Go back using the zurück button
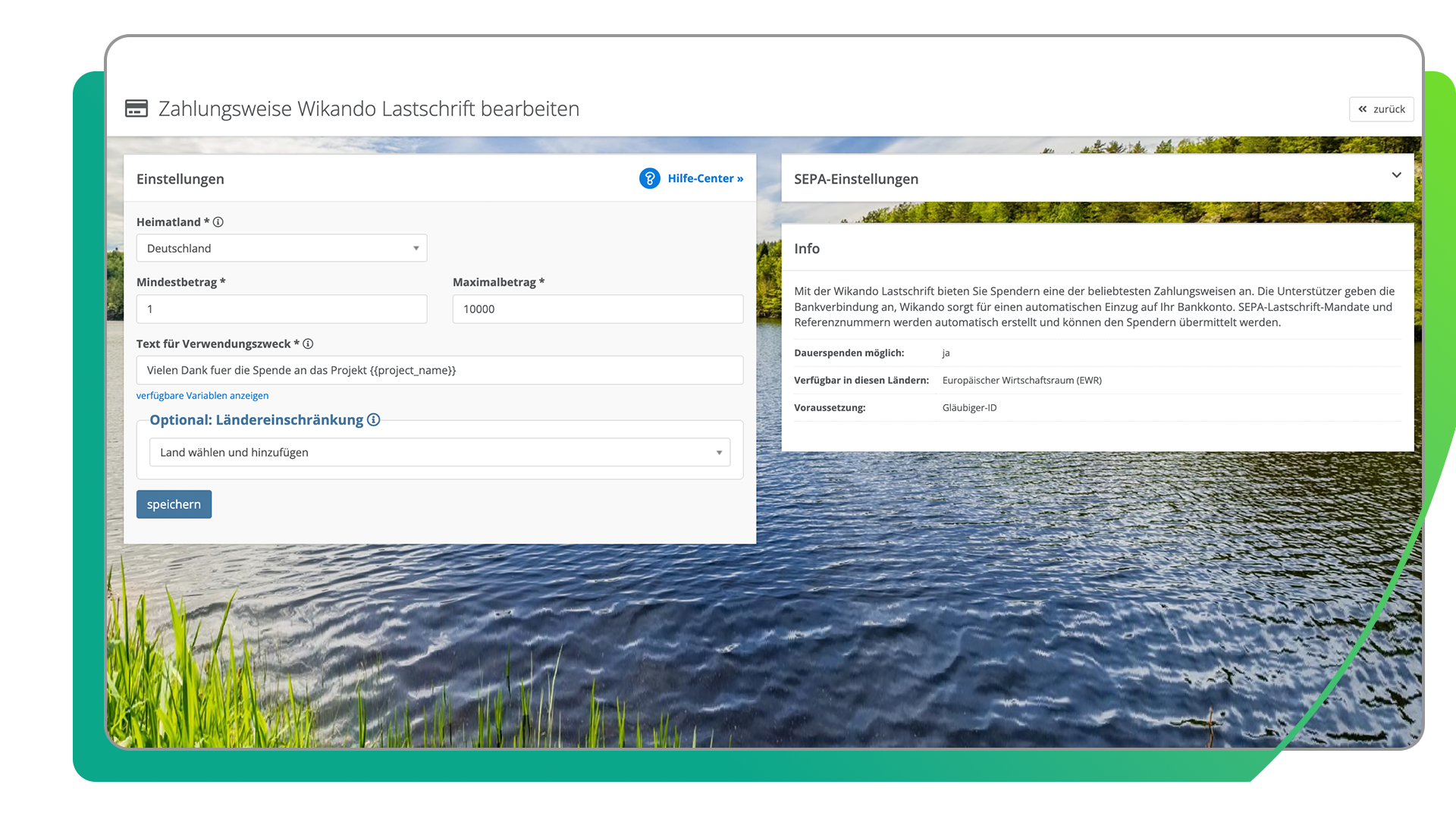Screen dimensions: 1456x819 [1382, 109]
